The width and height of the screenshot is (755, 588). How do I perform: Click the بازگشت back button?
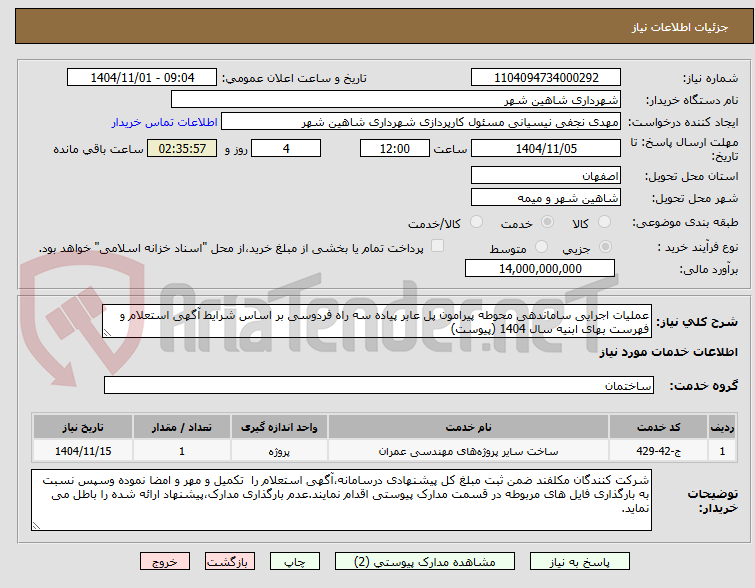[230, 562]
